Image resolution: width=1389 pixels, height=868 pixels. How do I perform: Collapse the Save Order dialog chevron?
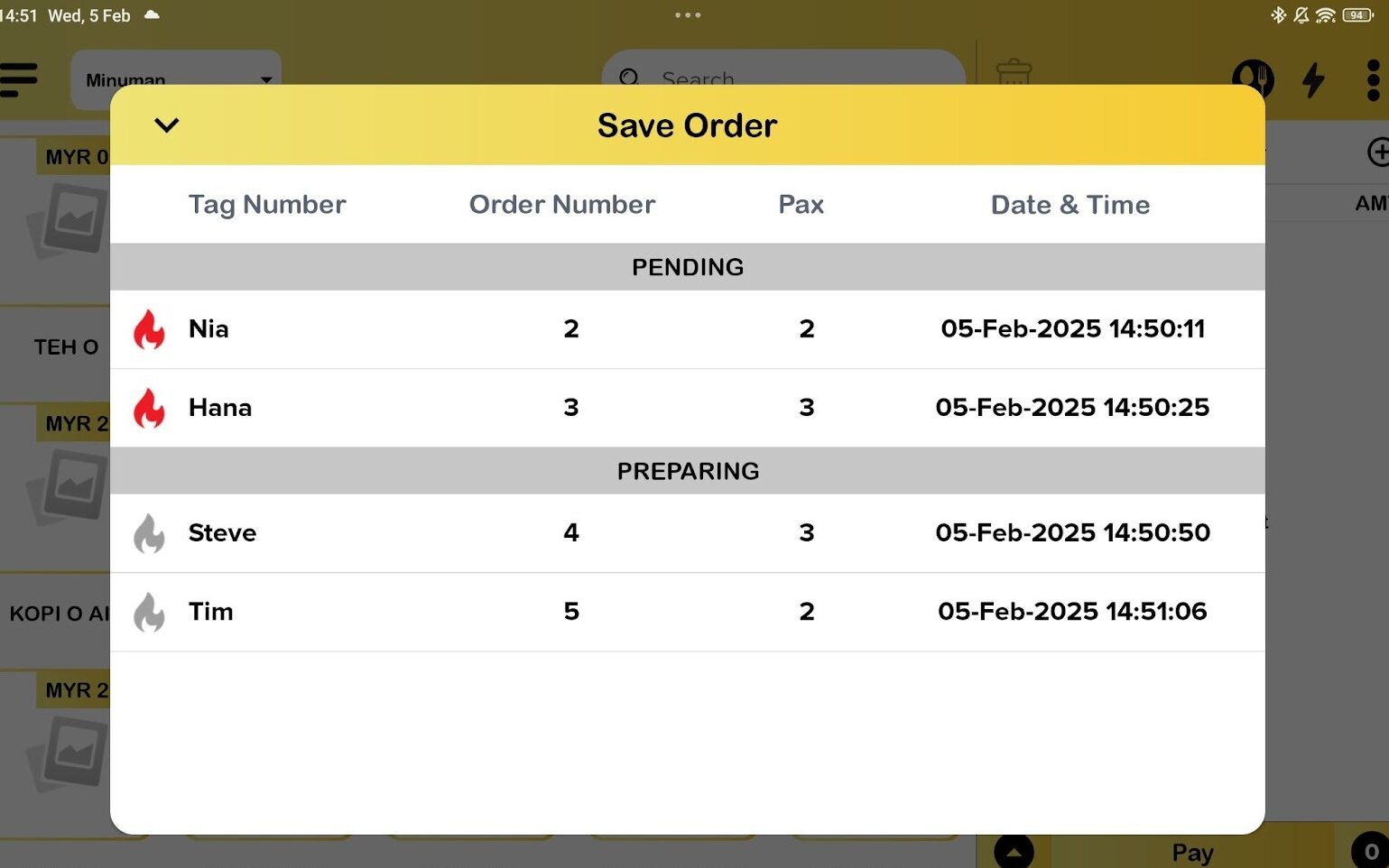[167, 125]
